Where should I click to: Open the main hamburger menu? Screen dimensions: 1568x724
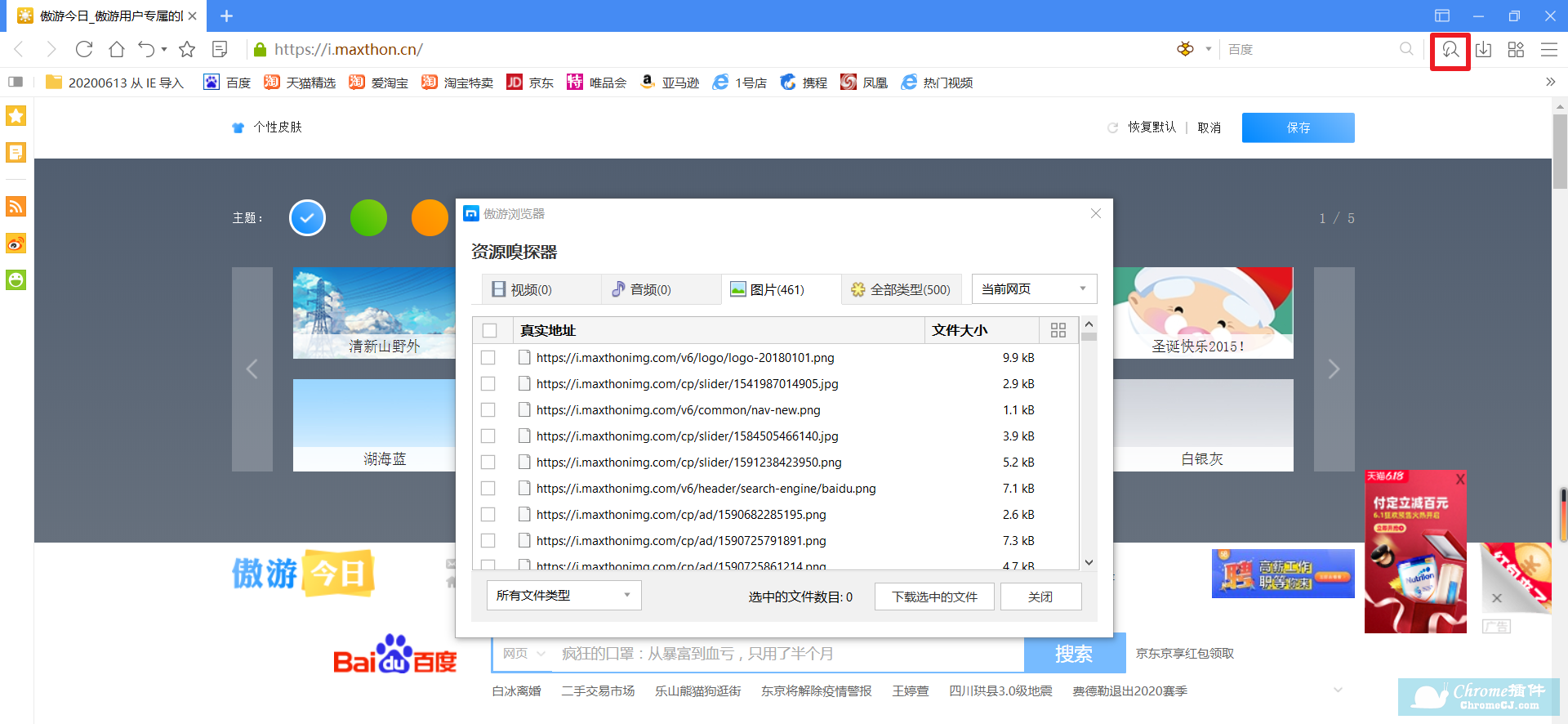coord(1549,50)
